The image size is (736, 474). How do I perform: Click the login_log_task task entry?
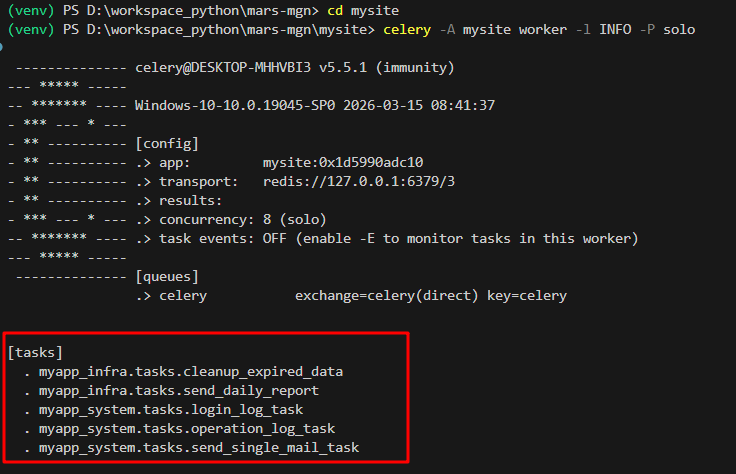[170, 409]
